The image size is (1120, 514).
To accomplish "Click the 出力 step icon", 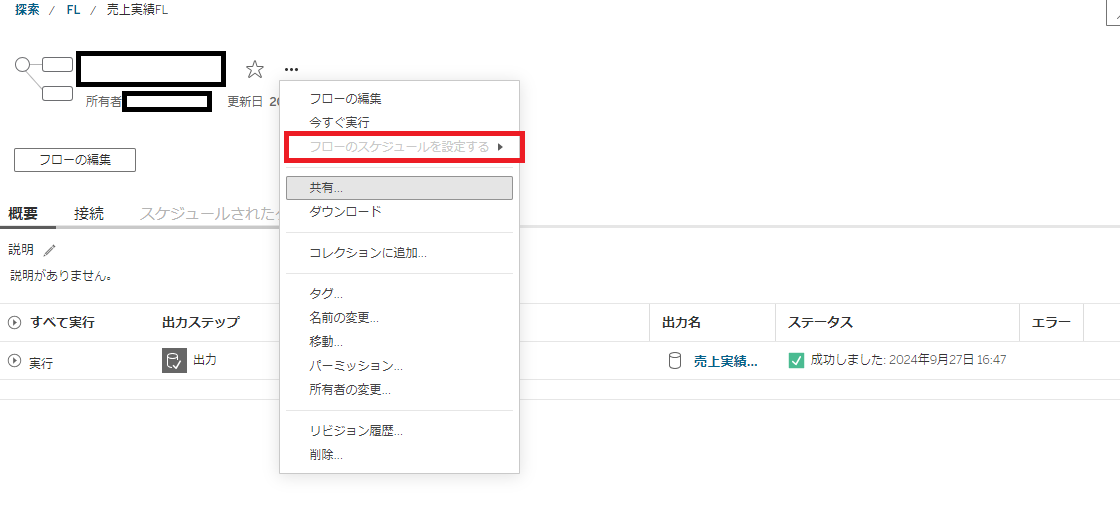I will 174,361.
